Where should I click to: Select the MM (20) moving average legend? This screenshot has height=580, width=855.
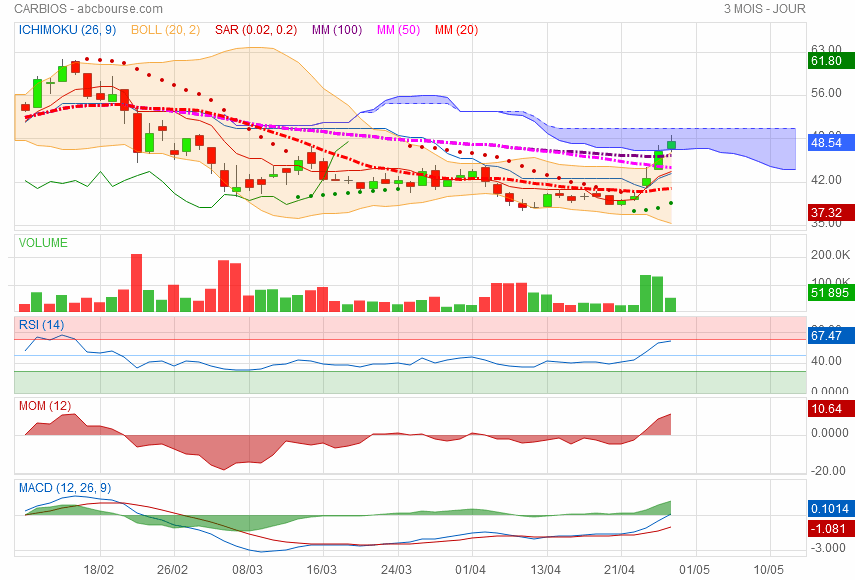[456, 30]
